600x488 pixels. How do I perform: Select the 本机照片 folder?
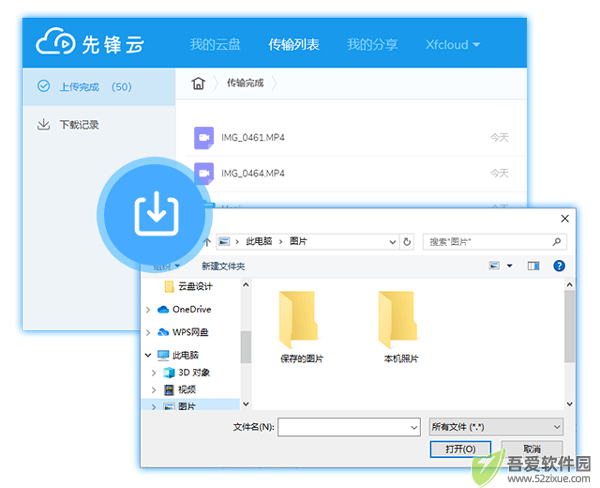click(401, 326)
